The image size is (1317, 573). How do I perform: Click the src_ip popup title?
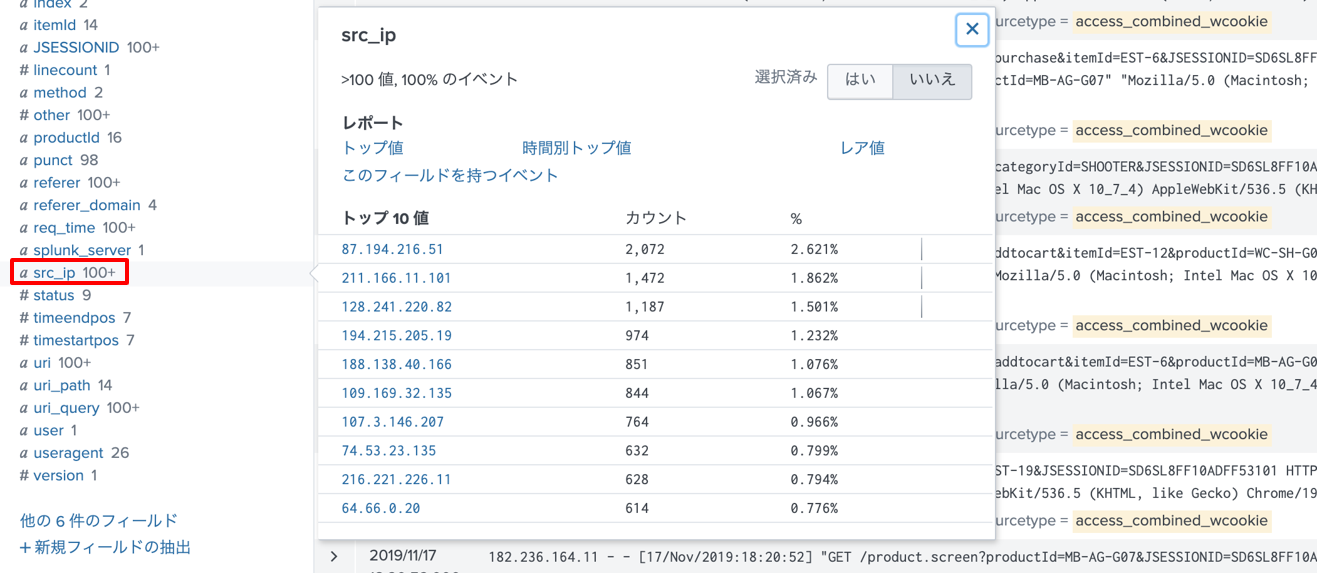coord(369,36)
